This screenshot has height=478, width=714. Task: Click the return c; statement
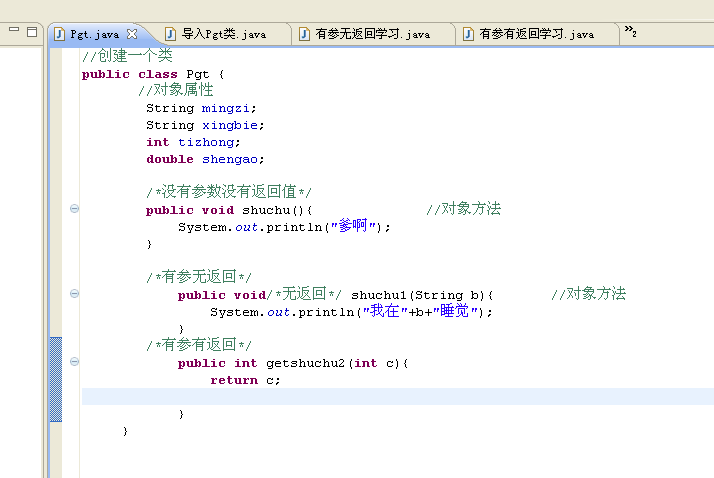[245, 380]
